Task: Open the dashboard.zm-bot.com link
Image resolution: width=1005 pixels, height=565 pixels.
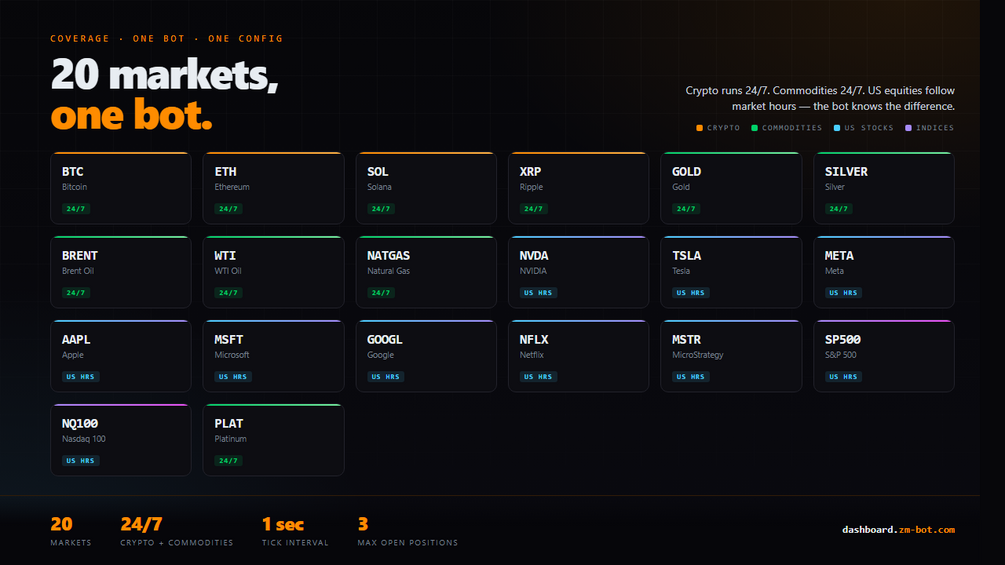Action: [899, 530]
